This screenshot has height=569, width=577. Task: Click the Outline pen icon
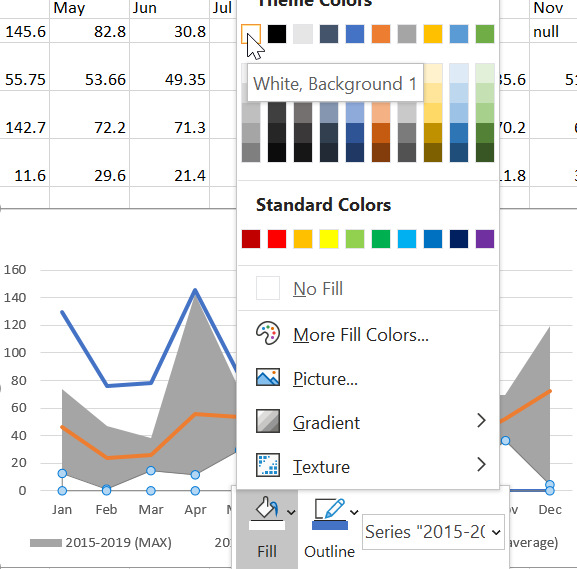pos(330,513)
